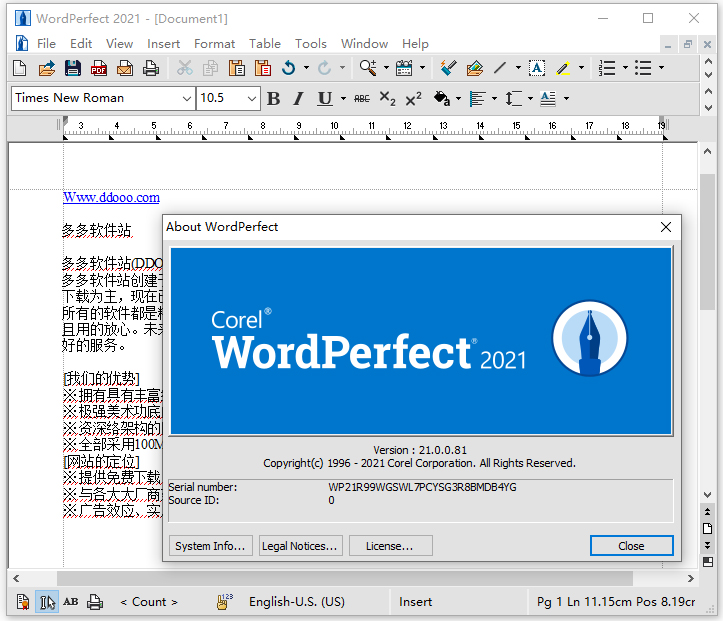Toggle Bold formatting
Viewport: 723px width, 621px height.
pos(274,98)
